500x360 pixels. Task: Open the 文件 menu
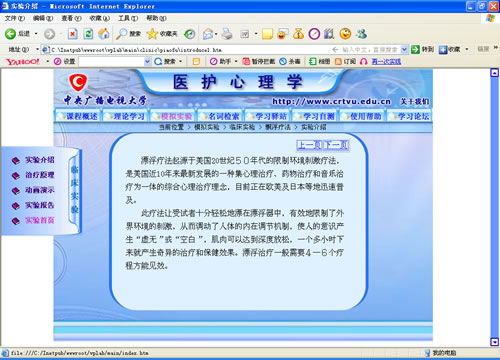coord(15,18)
